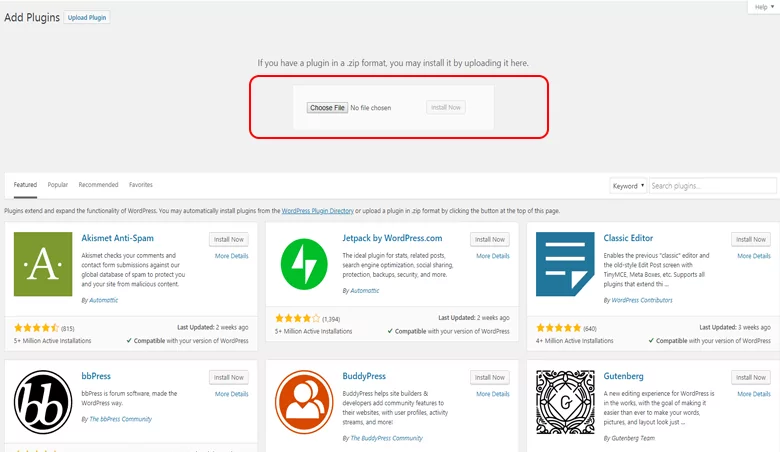The width and height of the screenshot is (780, 452).
Task: Open More Details for Akismet Anti-Spam
Action: [231, 256]
